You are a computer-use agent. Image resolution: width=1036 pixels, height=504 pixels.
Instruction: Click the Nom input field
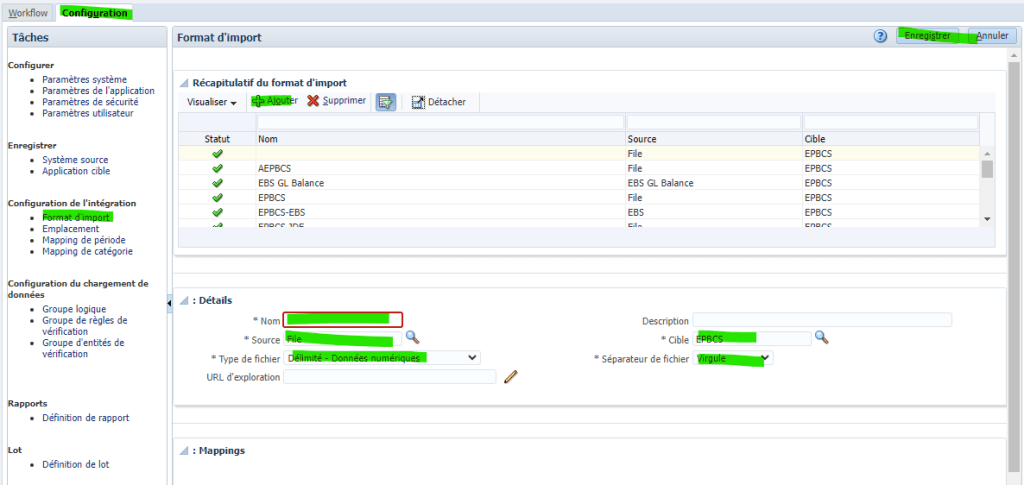(x=343, y=320)
